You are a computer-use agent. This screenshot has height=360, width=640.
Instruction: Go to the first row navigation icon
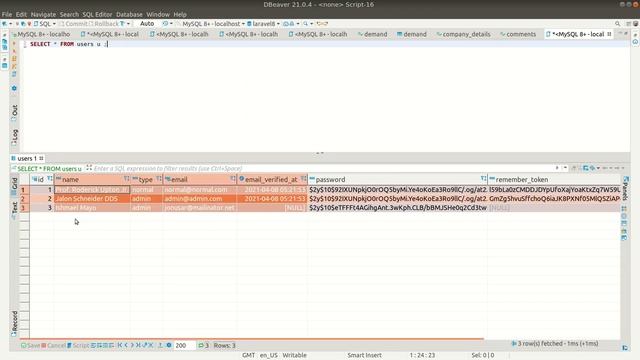pyautogui.click(x=120, y=345)
